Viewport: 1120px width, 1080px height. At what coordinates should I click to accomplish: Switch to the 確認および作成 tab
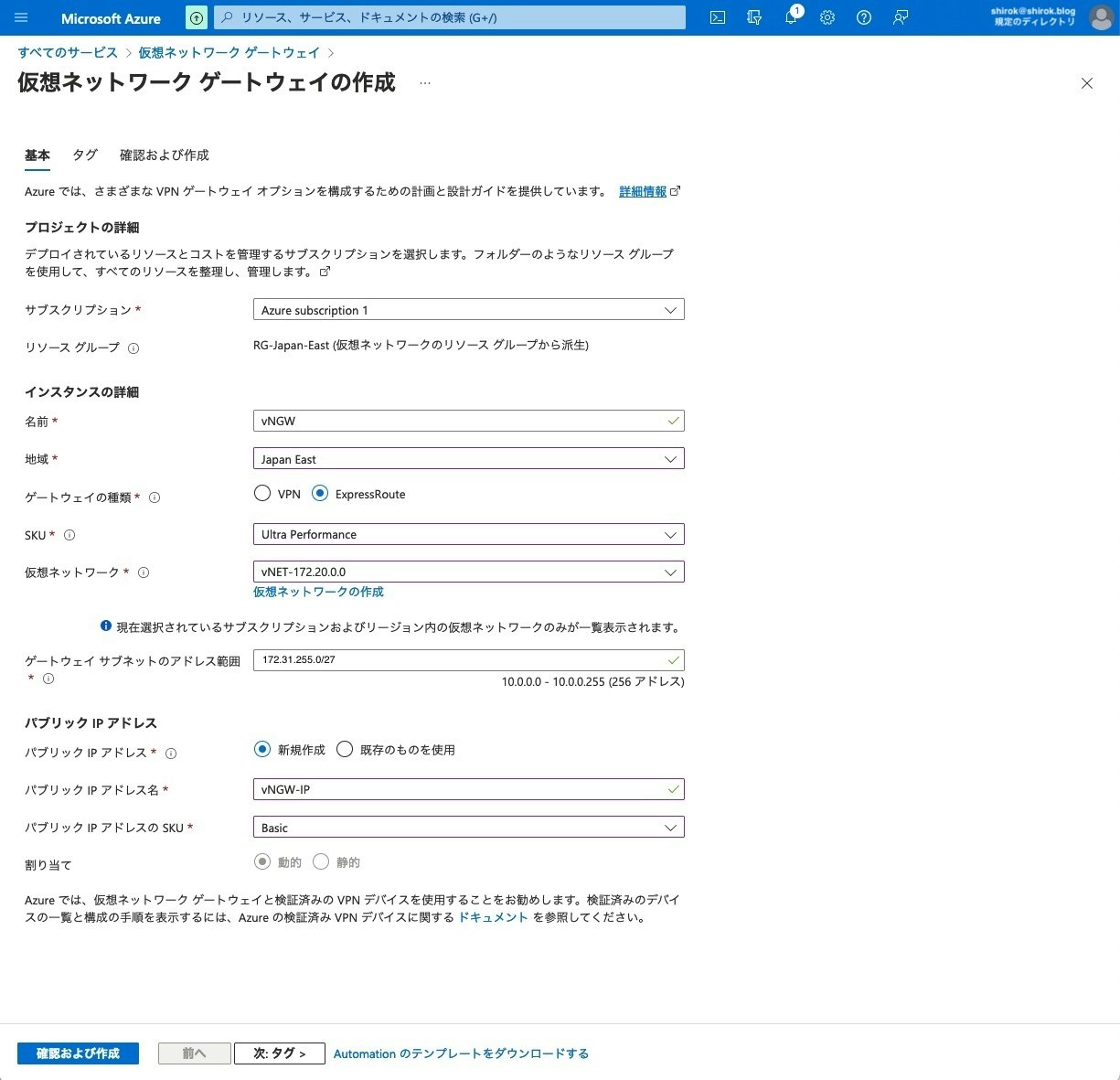point(165,155)
